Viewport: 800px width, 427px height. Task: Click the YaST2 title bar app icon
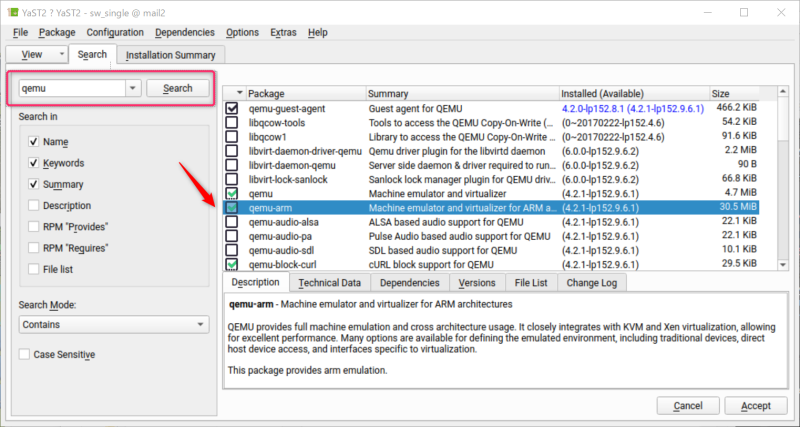pyautogui.click(x=13, y=13)
